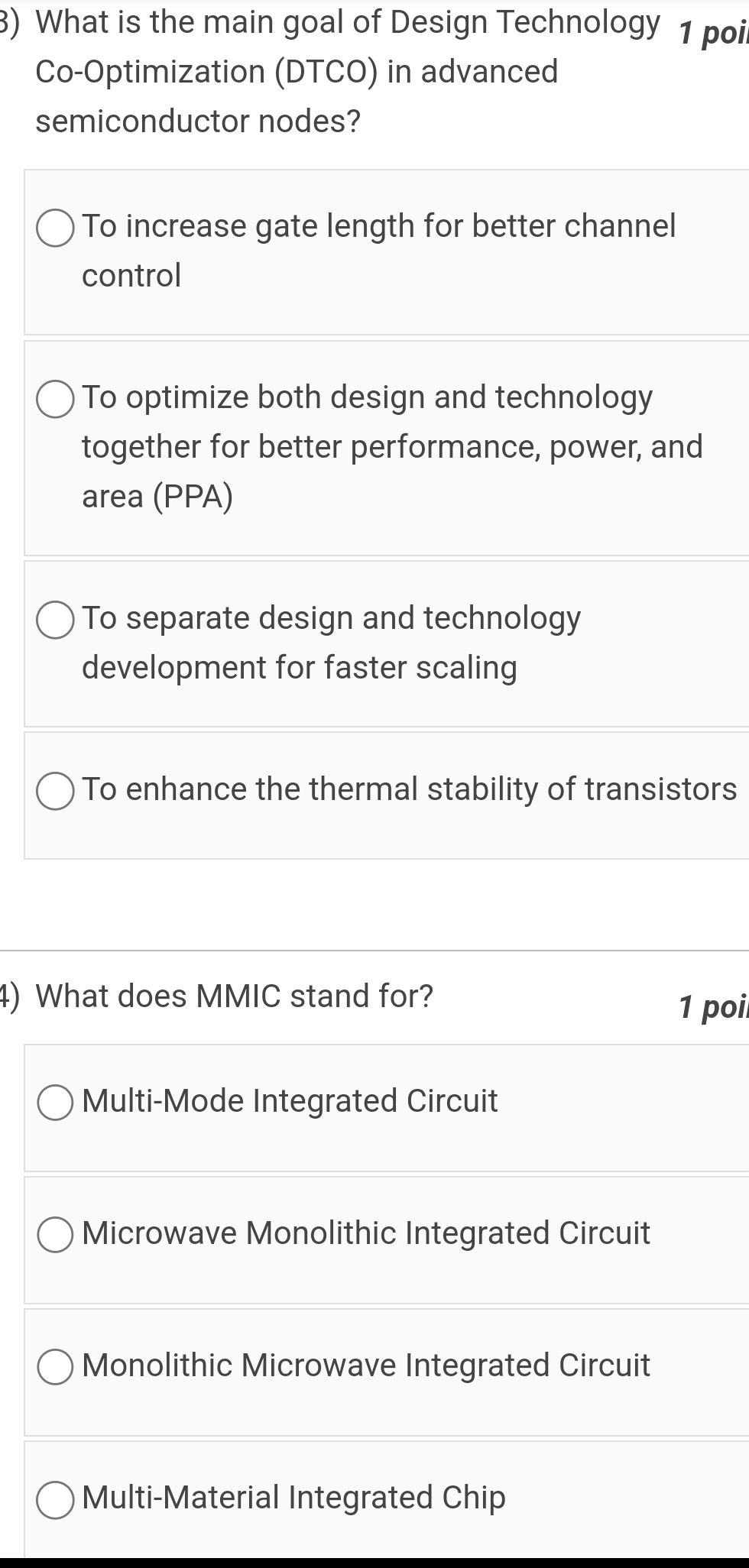749x1568 pixels.
Task: Click 'development for faster scaling' option text
Action: coord(299,667)
